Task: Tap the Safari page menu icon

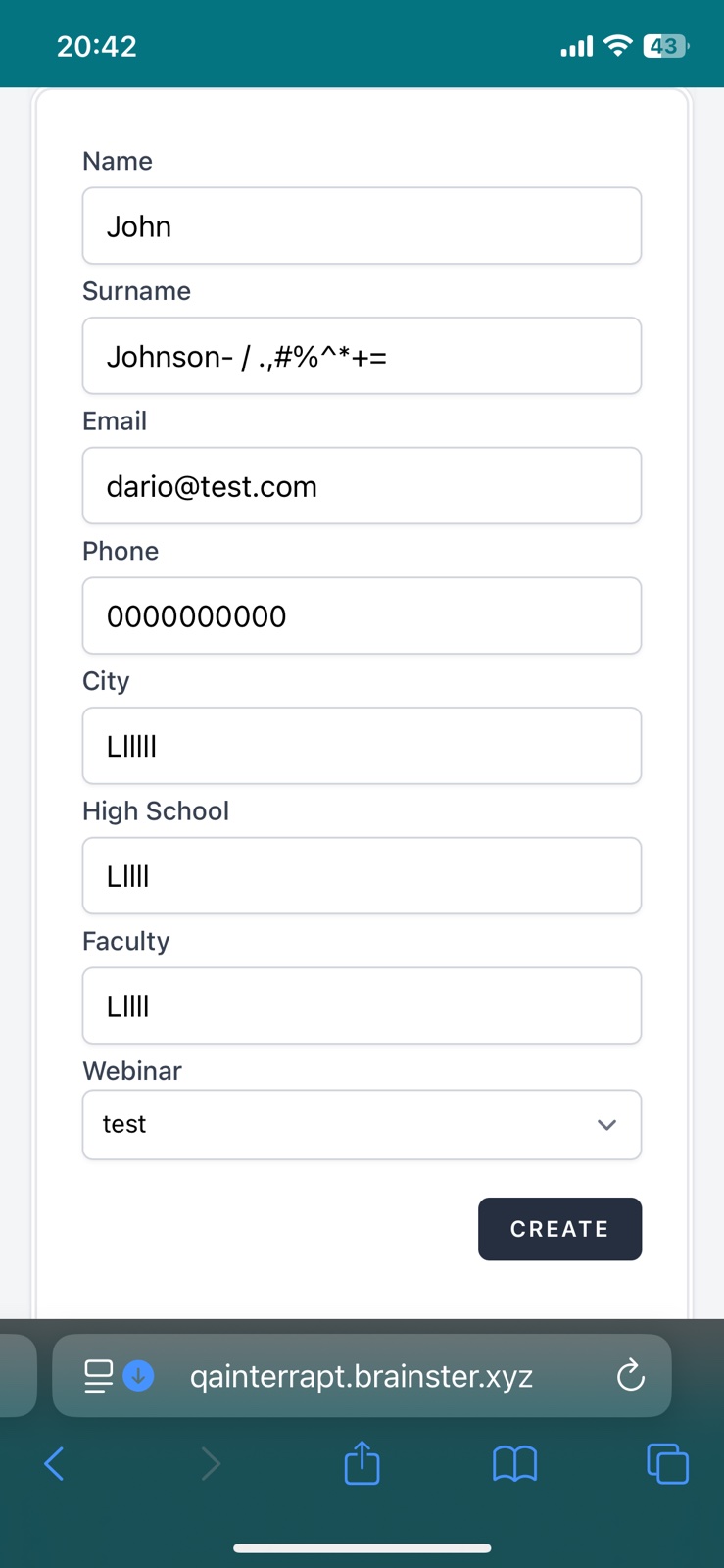Action: click(98, 1376)
